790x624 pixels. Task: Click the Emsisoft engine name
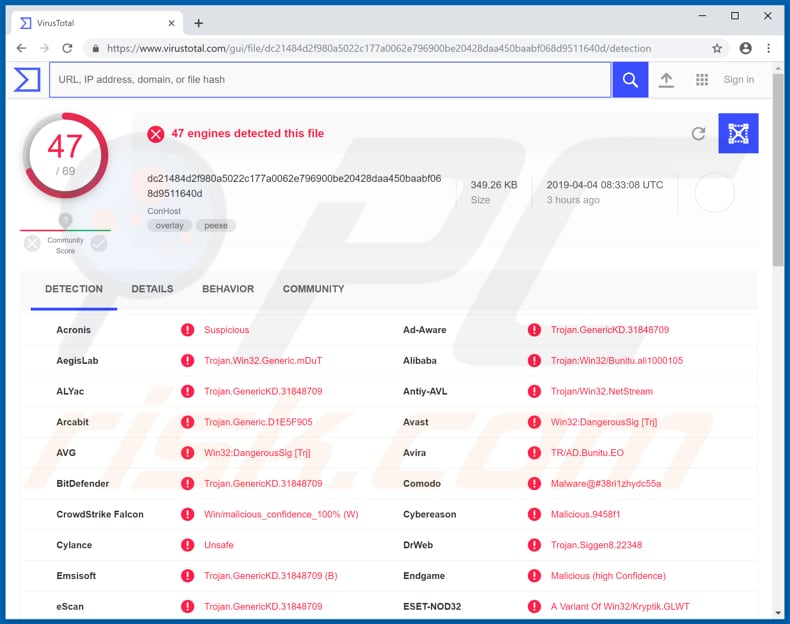pyautogui.click(x=76, y=576)
